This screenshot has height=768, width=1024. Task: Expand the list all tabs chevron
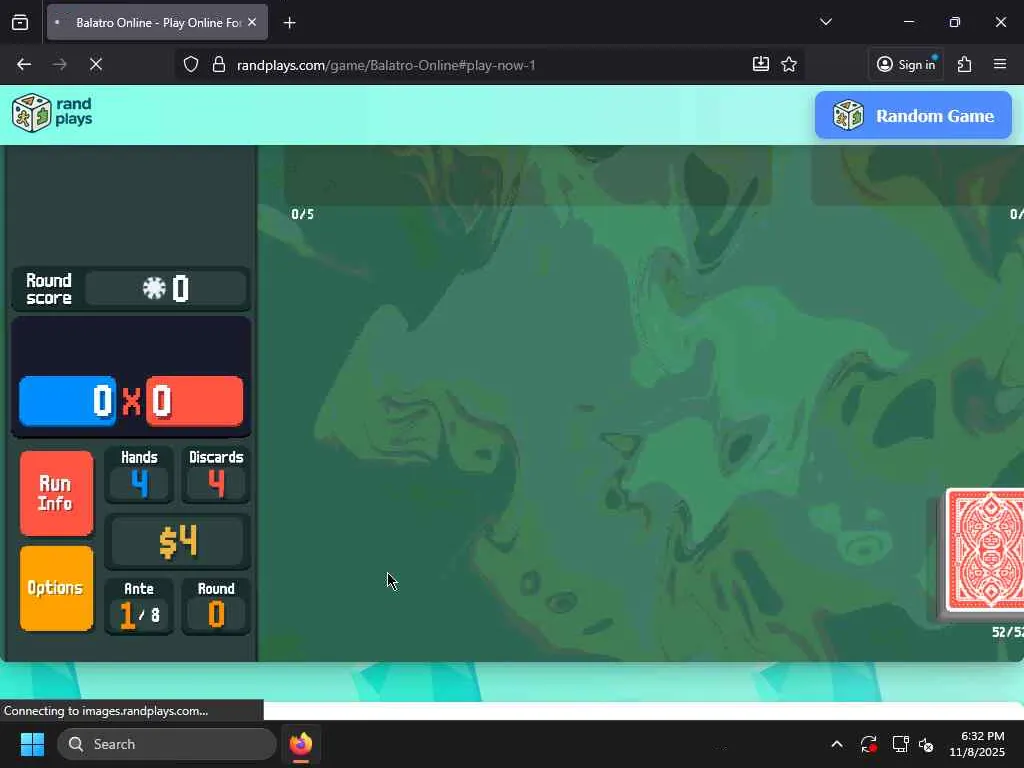[x=825, y=22]
